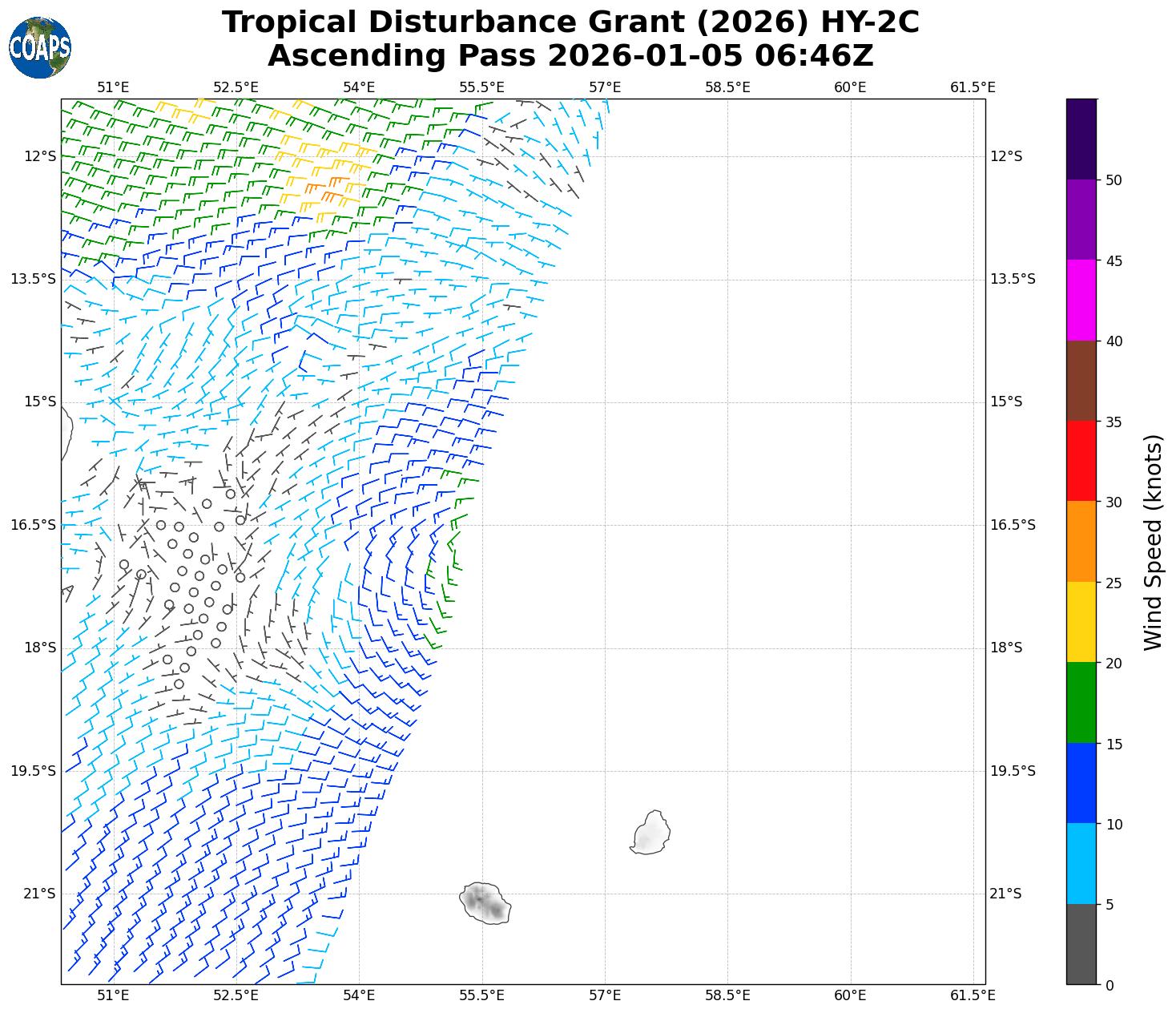Click Mauritius island east of 57°E

(651, 833)
